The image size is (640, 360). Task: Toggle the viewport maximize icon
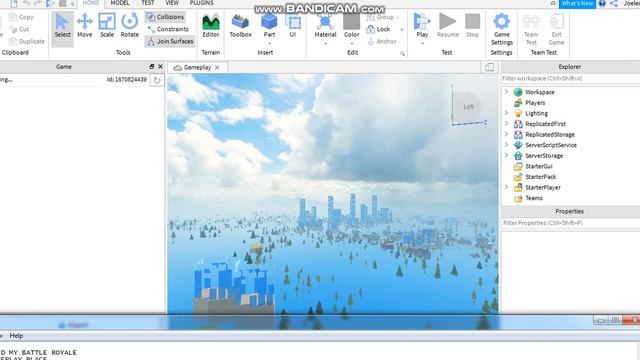click(489, 67)
